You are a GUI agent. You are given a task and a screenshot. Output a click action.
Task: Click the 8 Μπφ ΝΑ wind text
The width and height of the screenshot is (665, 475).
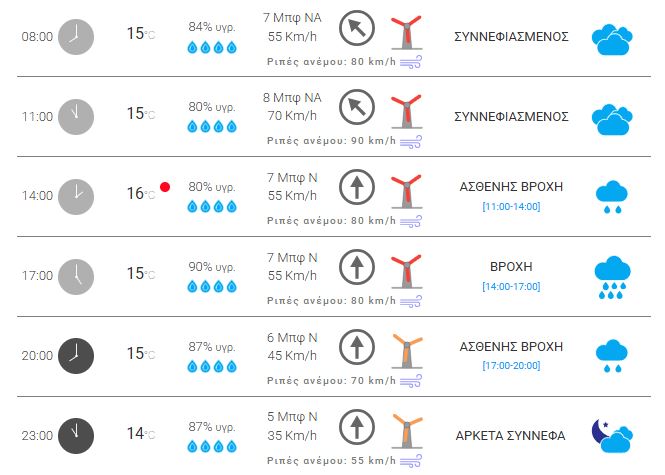coord(292,98)
